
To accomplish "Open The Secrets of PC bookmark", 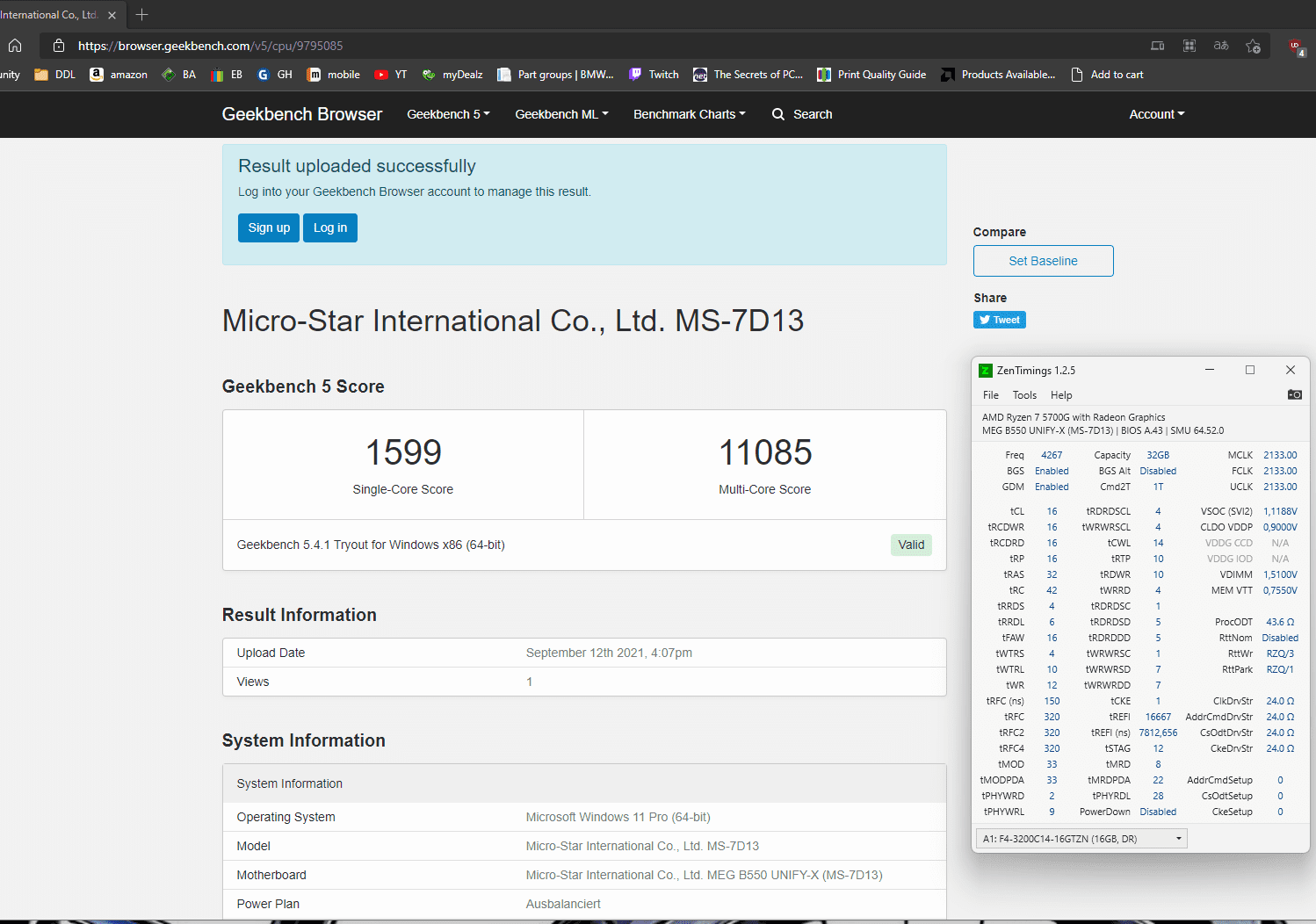I will point(748,75).
